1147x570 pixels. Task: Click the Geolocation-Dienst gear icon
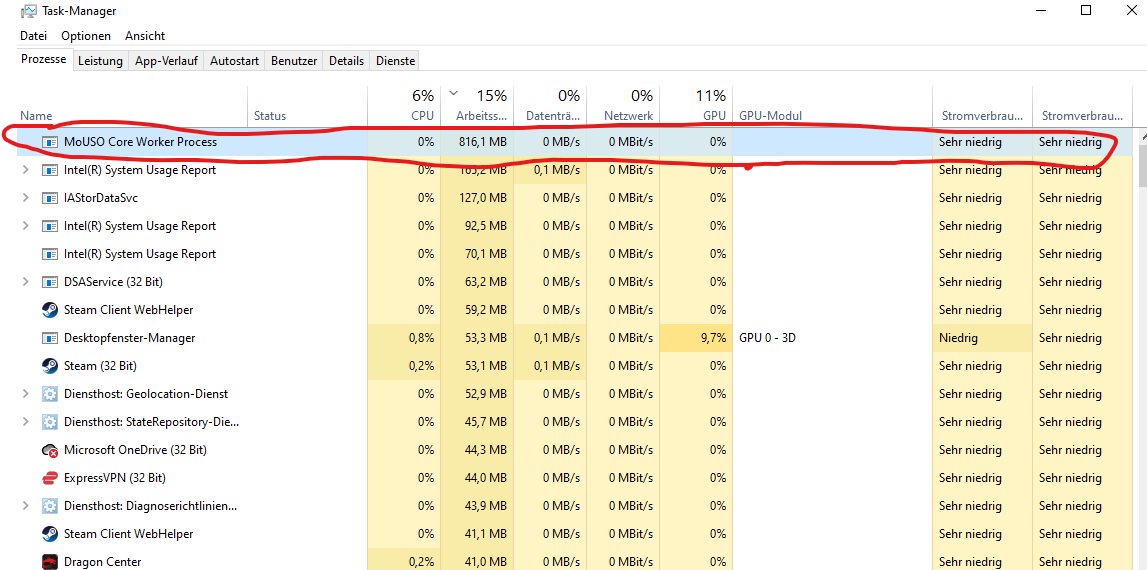[50, 394]
